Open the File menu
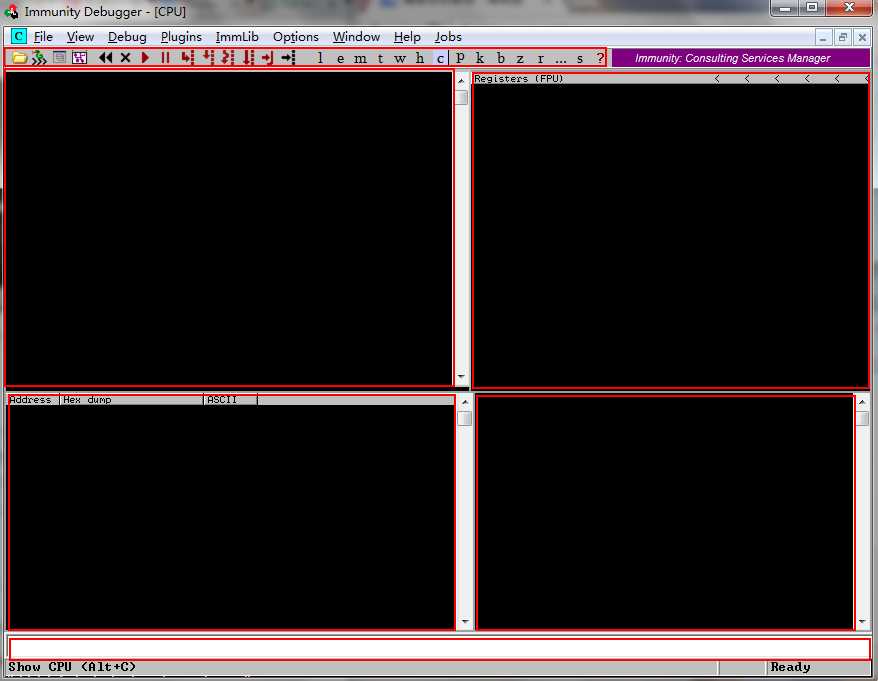The height and width of the screenshot is (681, 878). pyautogui.click(x=43, y=37)
